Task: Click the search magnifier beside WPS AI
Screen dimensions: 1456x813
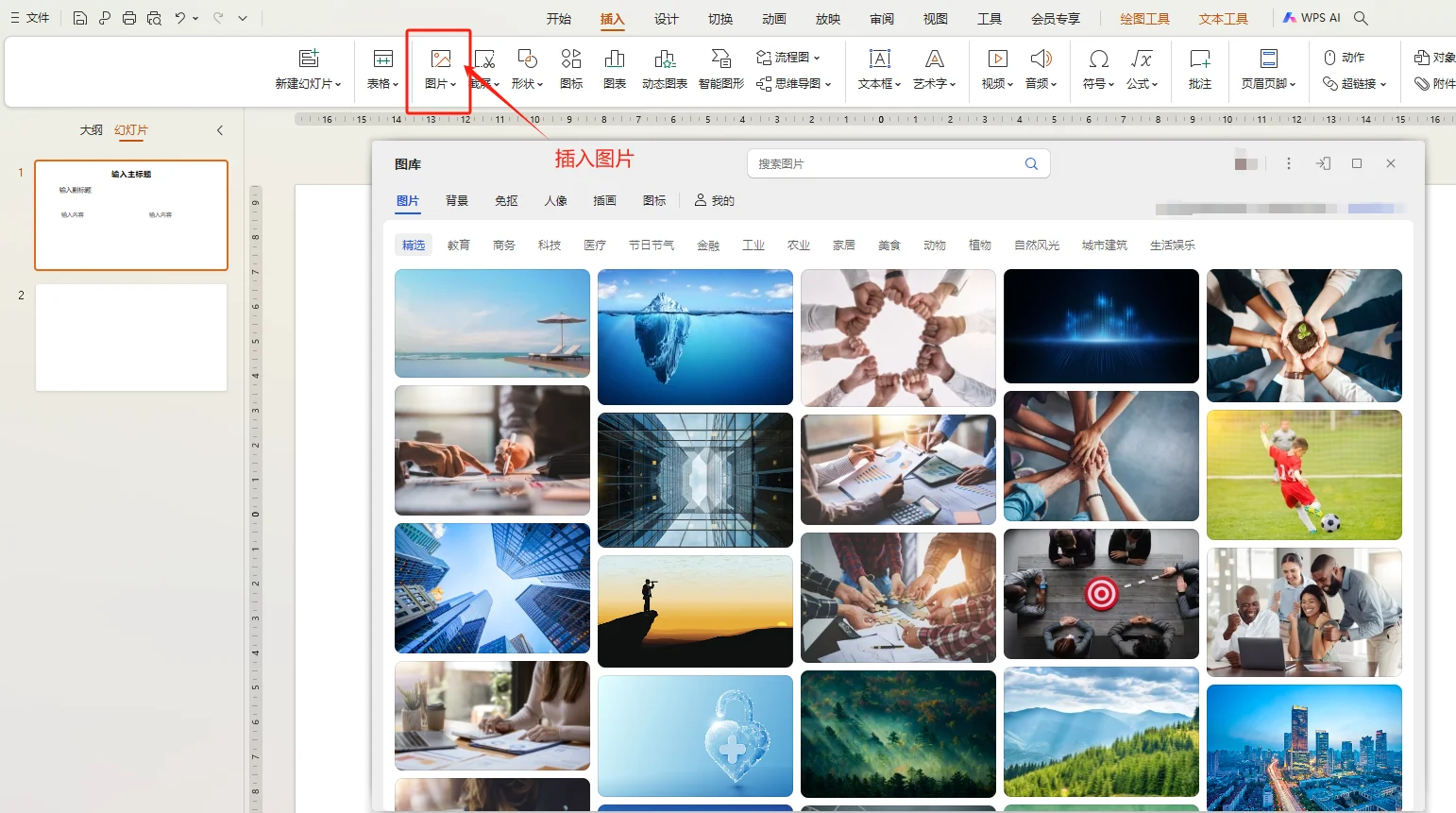Action: [x=1361, y=18]
